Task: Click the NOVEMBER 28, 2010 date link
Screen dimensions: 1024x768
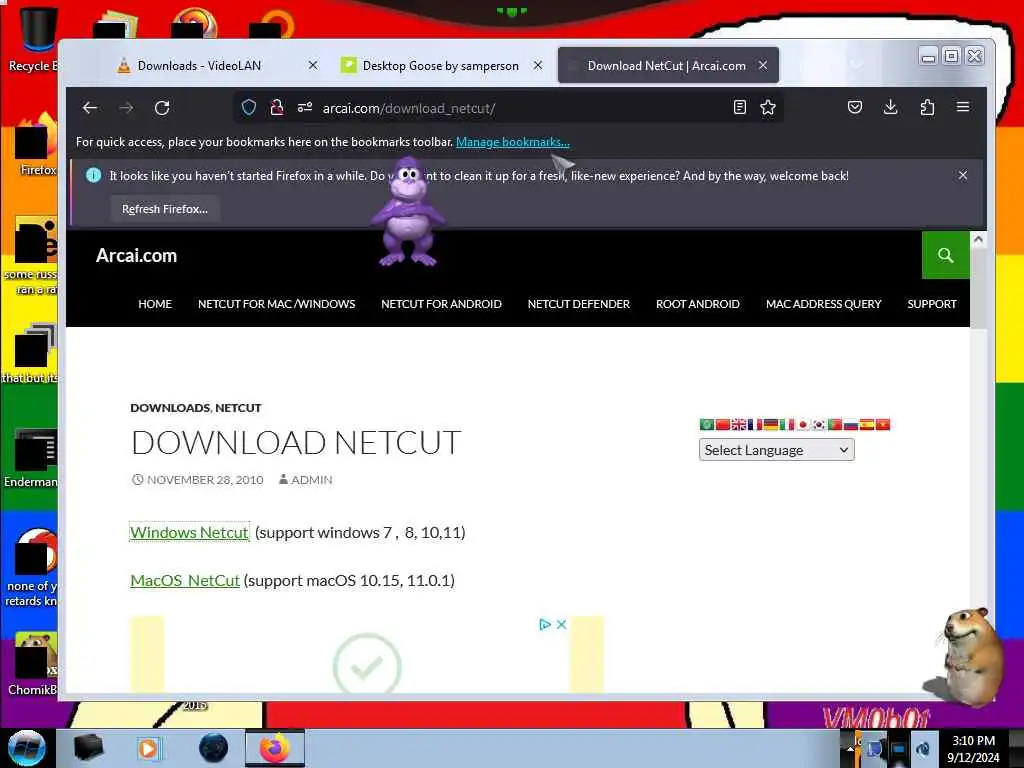Action: (205, 479)
